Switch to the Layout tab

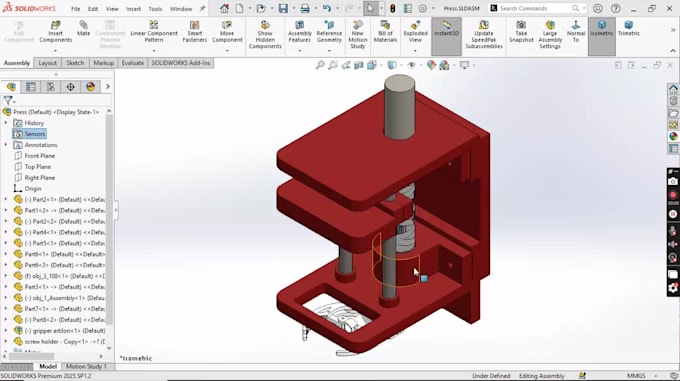click(47, 63)
